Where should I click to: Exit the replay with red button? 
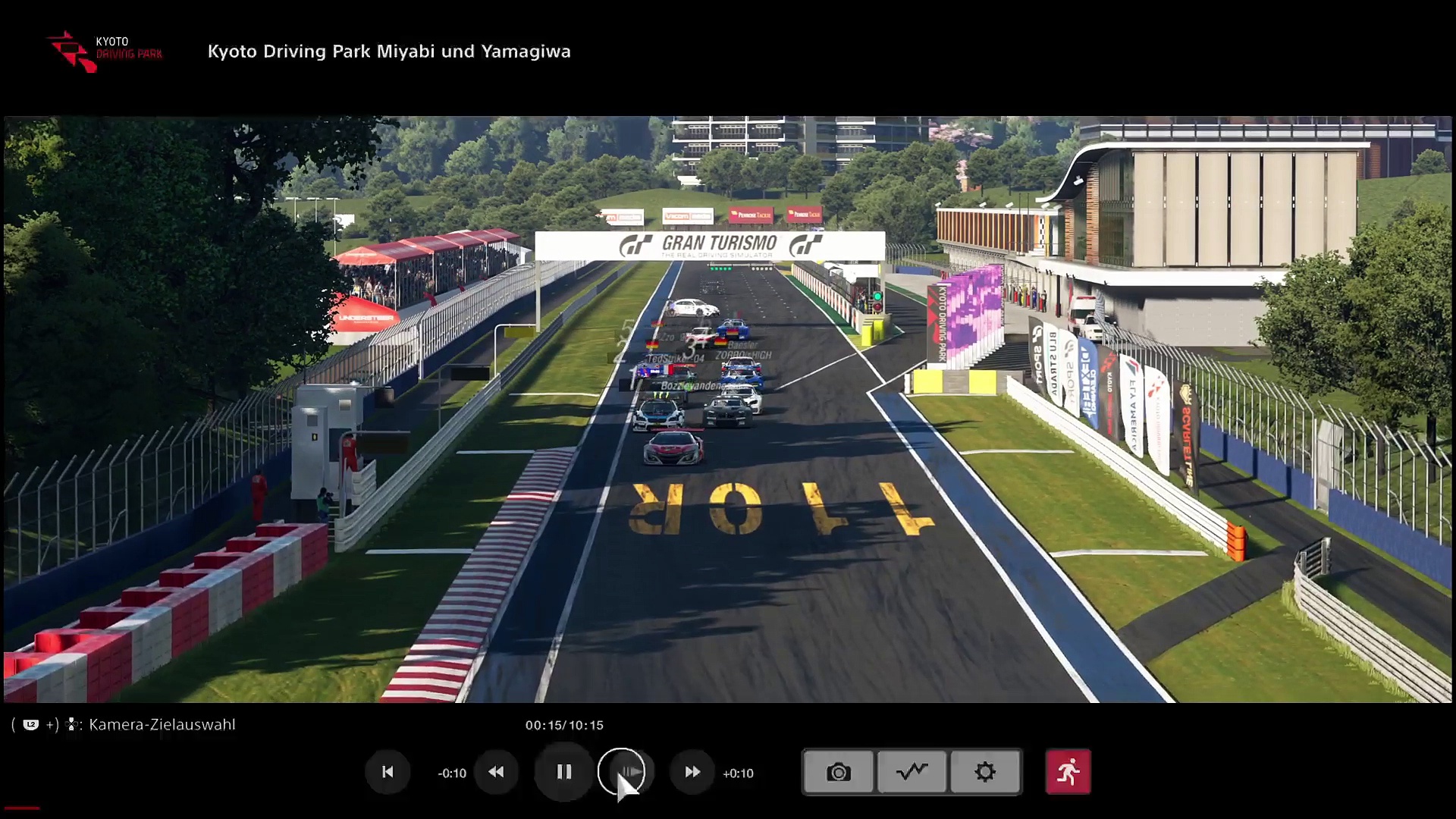[x=1068, y=772]
